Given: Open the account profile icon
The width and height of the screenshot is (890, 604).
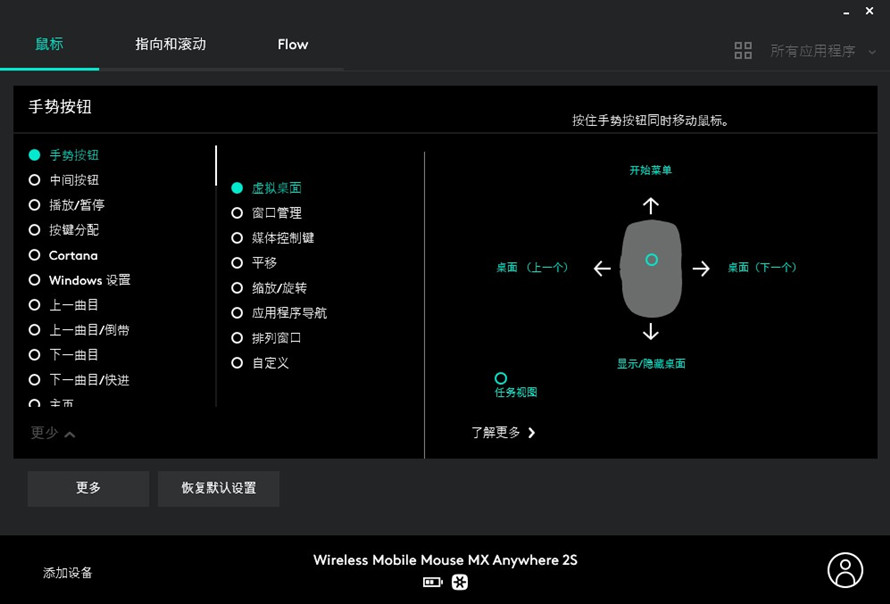Looking at the screenshot, I should tap(845, 568).
